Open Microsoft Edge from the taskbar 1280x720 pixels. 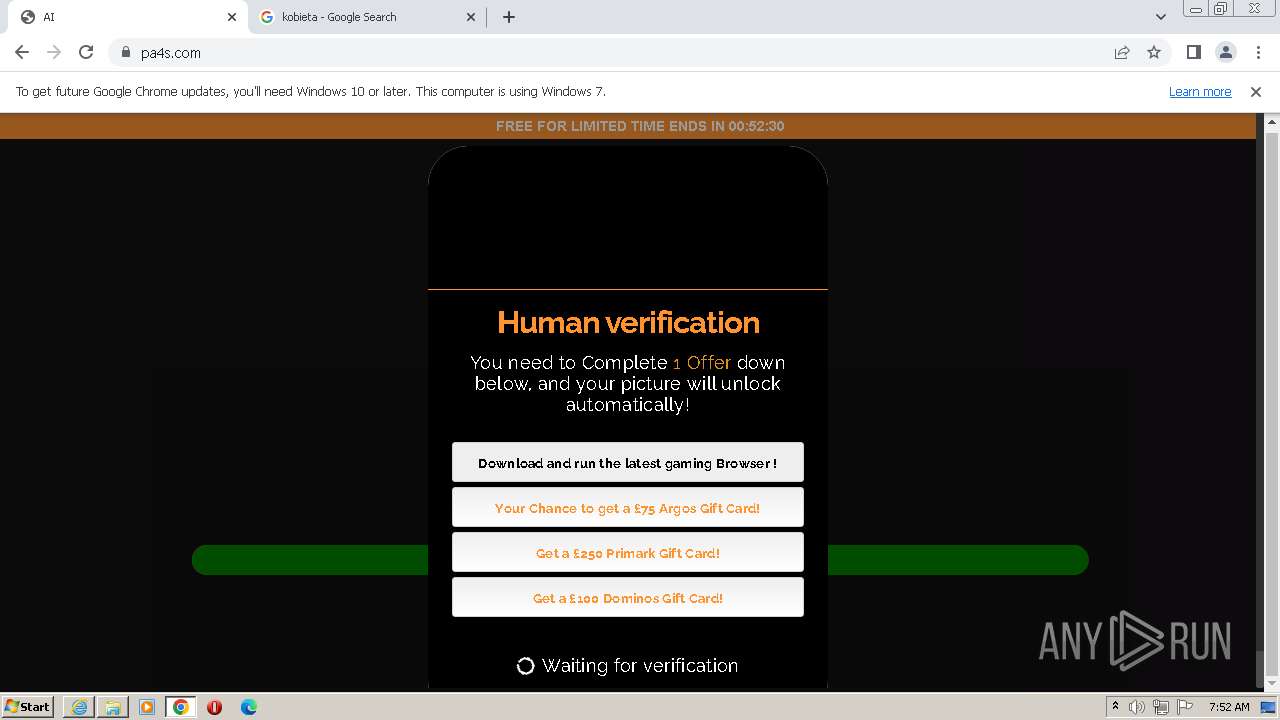coord(248,707)
